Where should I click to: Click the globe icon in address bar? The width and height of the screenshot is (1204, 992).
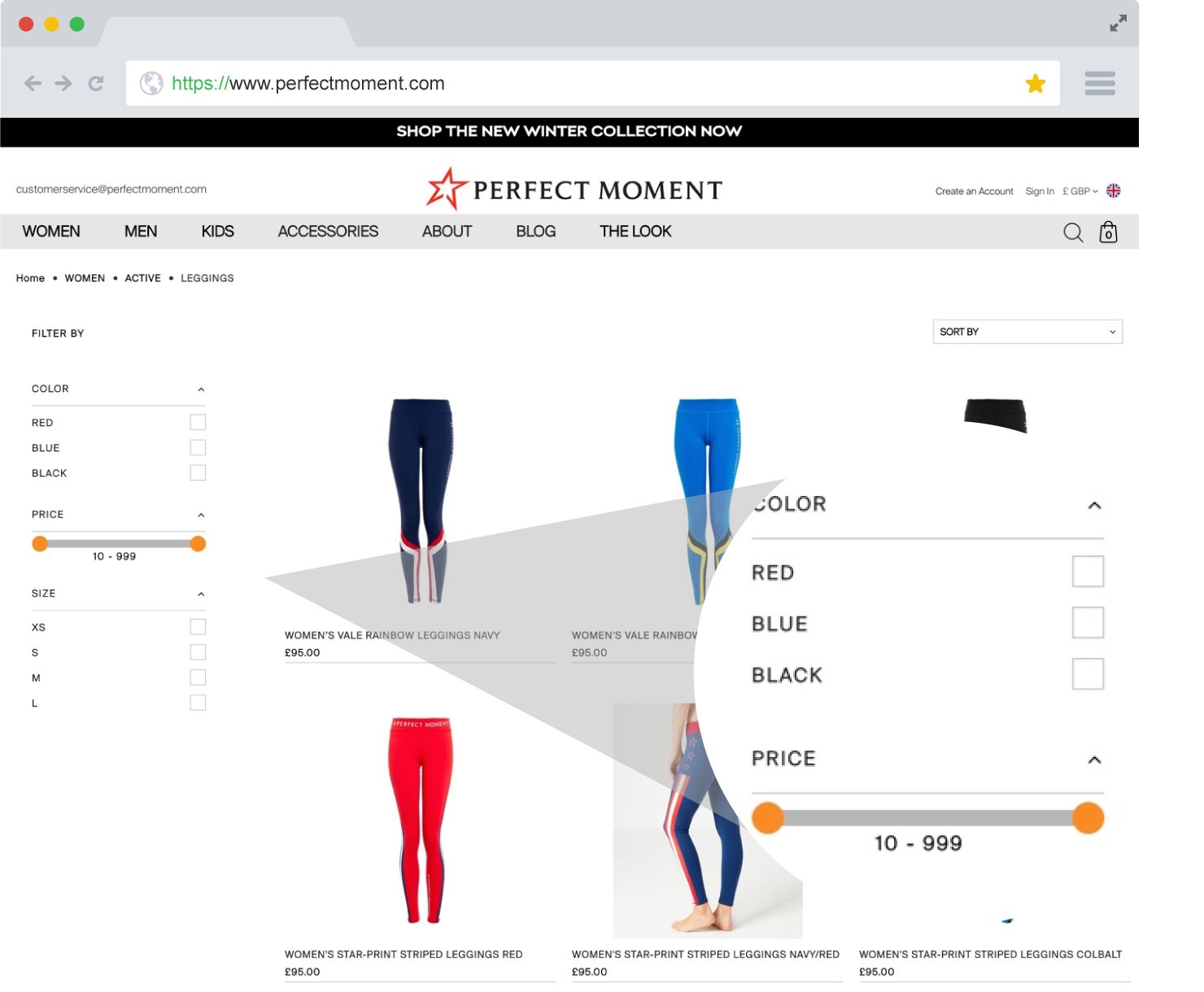pyautogui.click(x=151, y=83)
